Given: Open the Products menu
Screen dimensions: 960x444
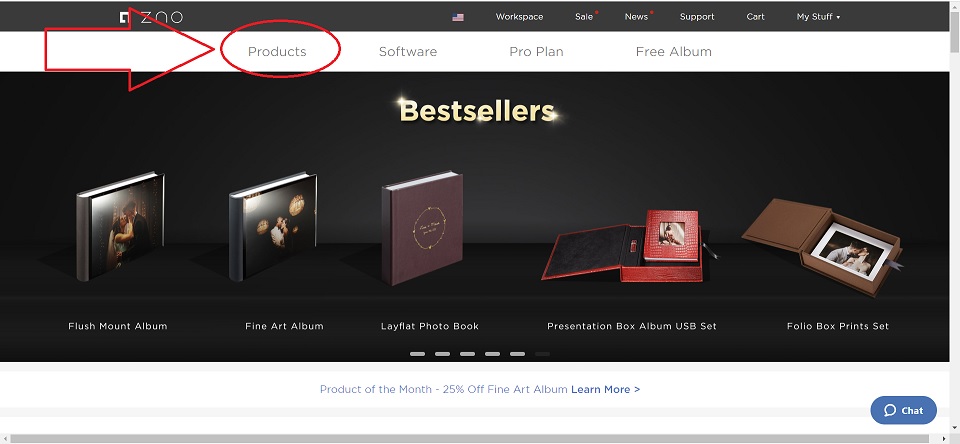Looking at the screenshot, I should pyautogui.click(x=277, y=51).
